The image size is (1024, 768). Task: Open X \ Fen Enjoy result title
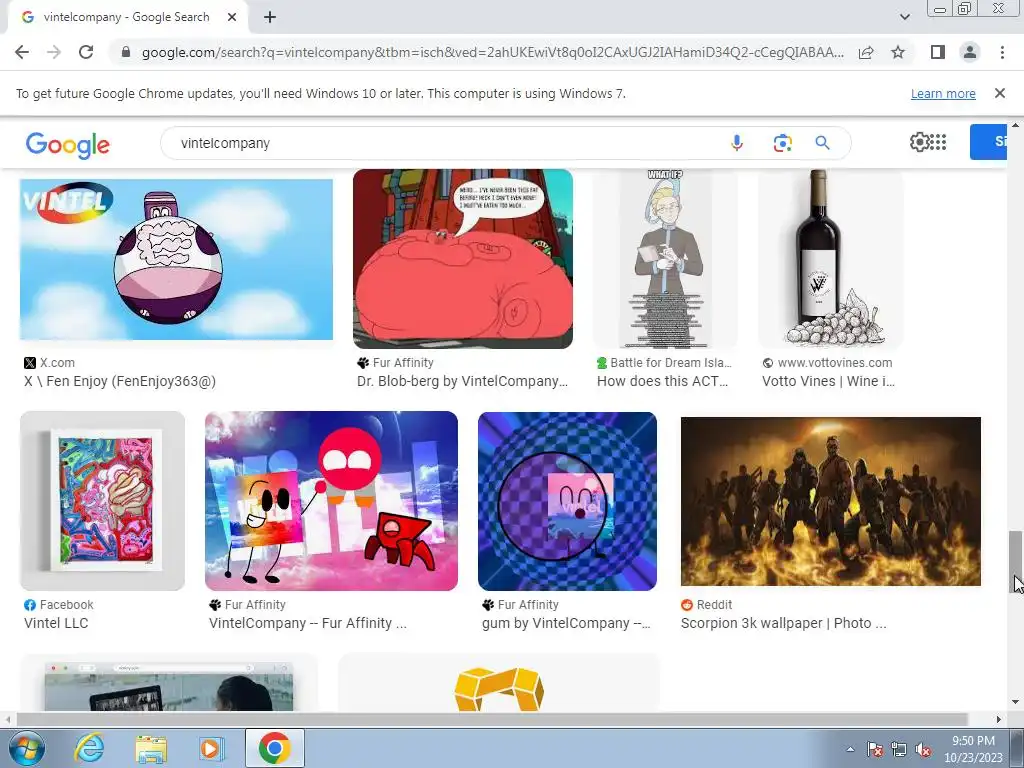[120, 381]
